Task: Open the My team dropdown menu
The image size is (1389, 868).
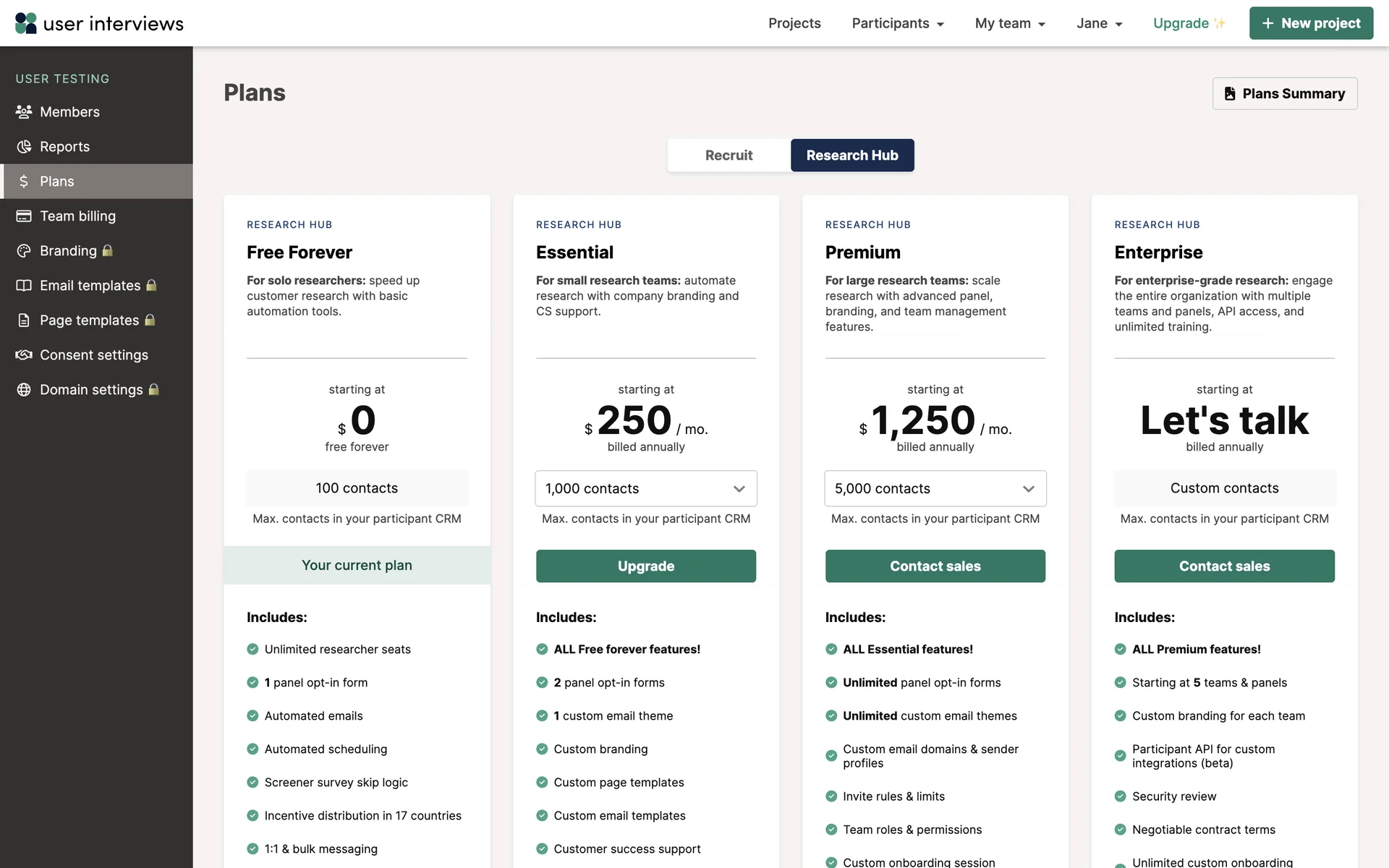Action: pyautogui.click(x=1010, y=23)
